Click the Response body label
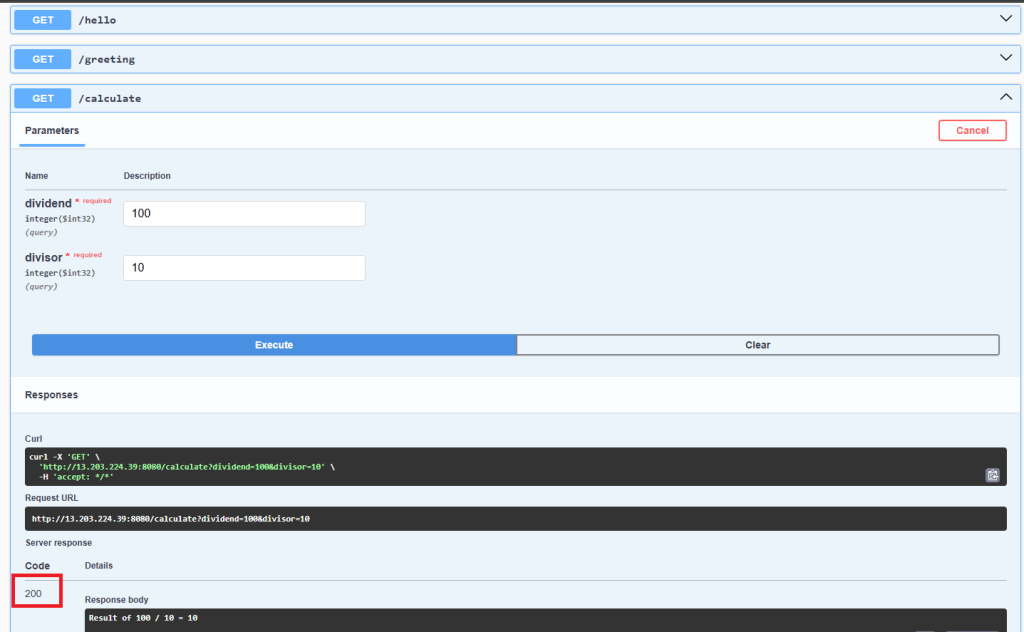This screenshot has width=1024, height=632. (x=116, y=599)
